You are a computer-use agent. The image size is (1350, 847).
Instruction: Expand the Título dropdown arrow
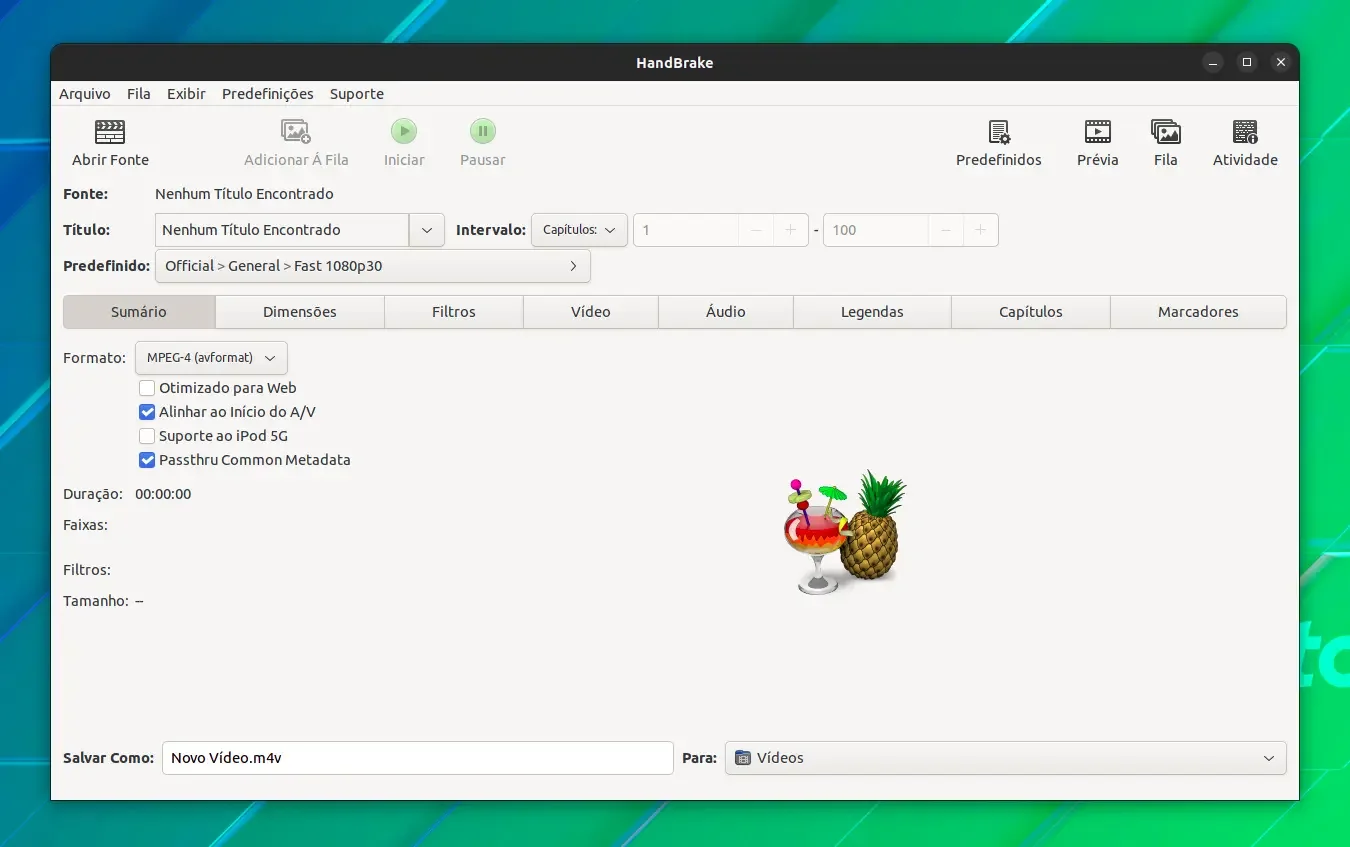click(x=427, y=230)
